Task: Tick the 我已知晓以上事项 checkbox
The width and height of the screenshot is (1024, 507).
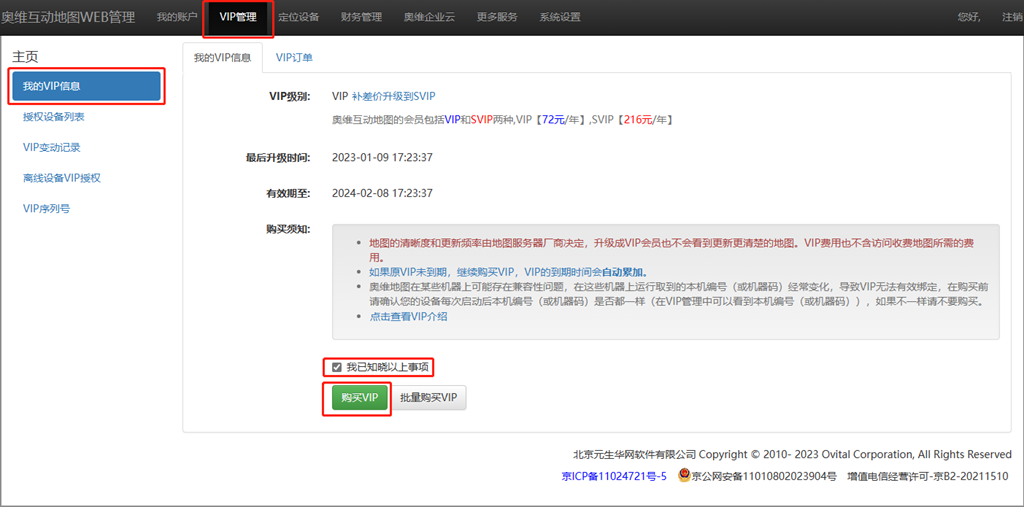Action: tap(337, 367)
